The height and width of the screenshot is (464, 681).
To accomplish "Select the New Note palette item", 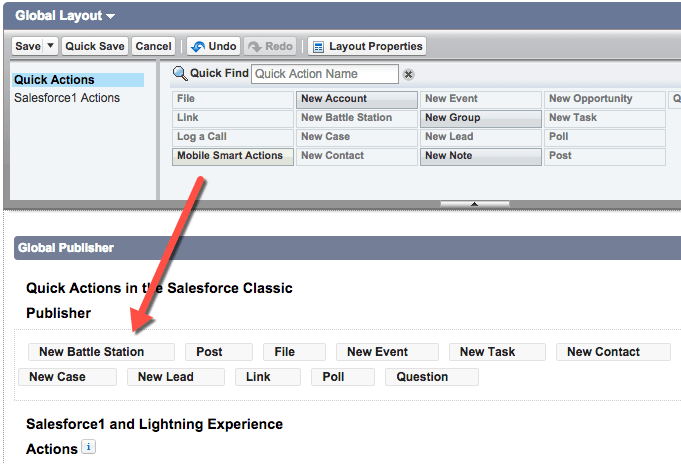I will pyautogui.click(x=481, y=156).
